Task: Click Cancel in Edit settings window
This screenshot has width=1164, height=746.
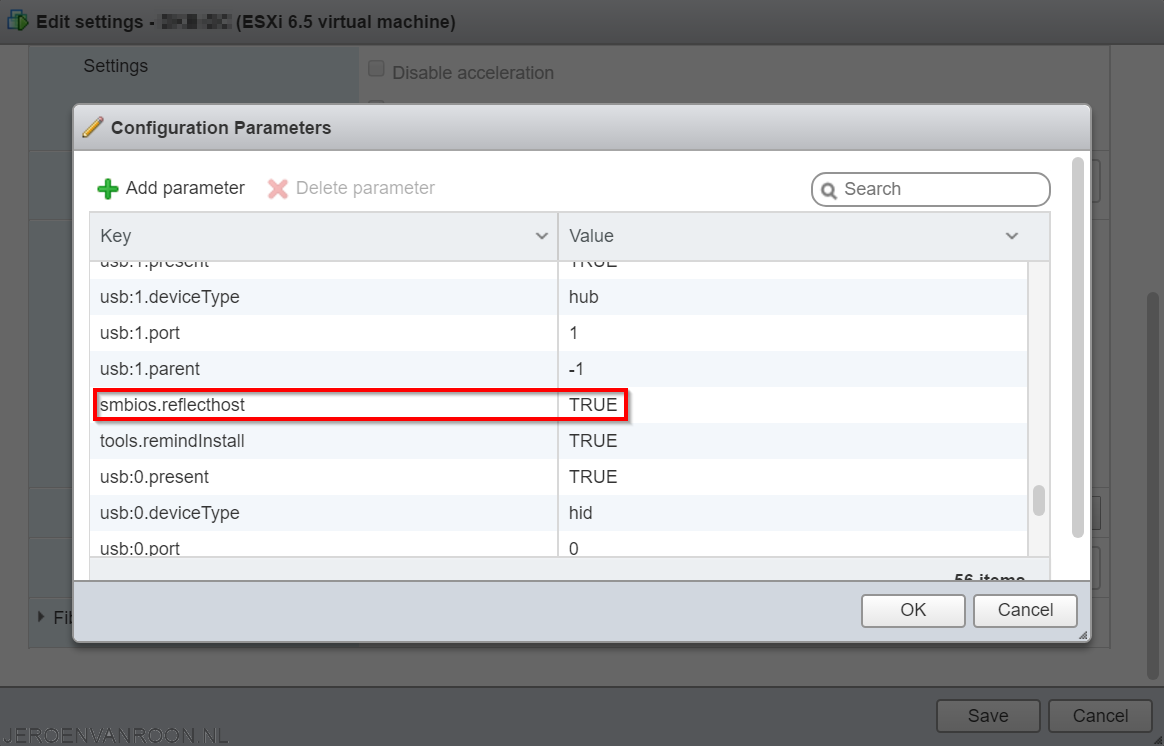Action: [x=1100, y=716]
